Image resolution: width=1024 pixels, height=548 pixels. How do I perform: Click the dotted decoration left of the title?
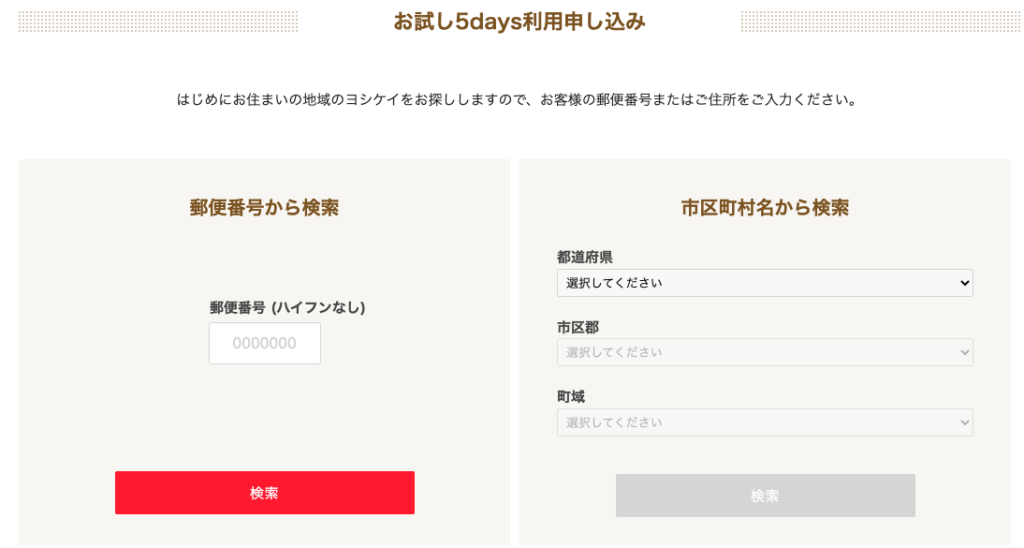click(158, 21)
